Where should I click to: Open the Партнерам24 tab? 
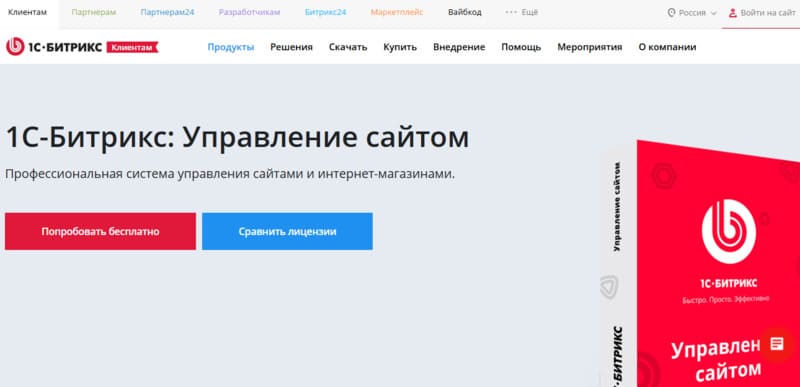(x=167, y=12)
